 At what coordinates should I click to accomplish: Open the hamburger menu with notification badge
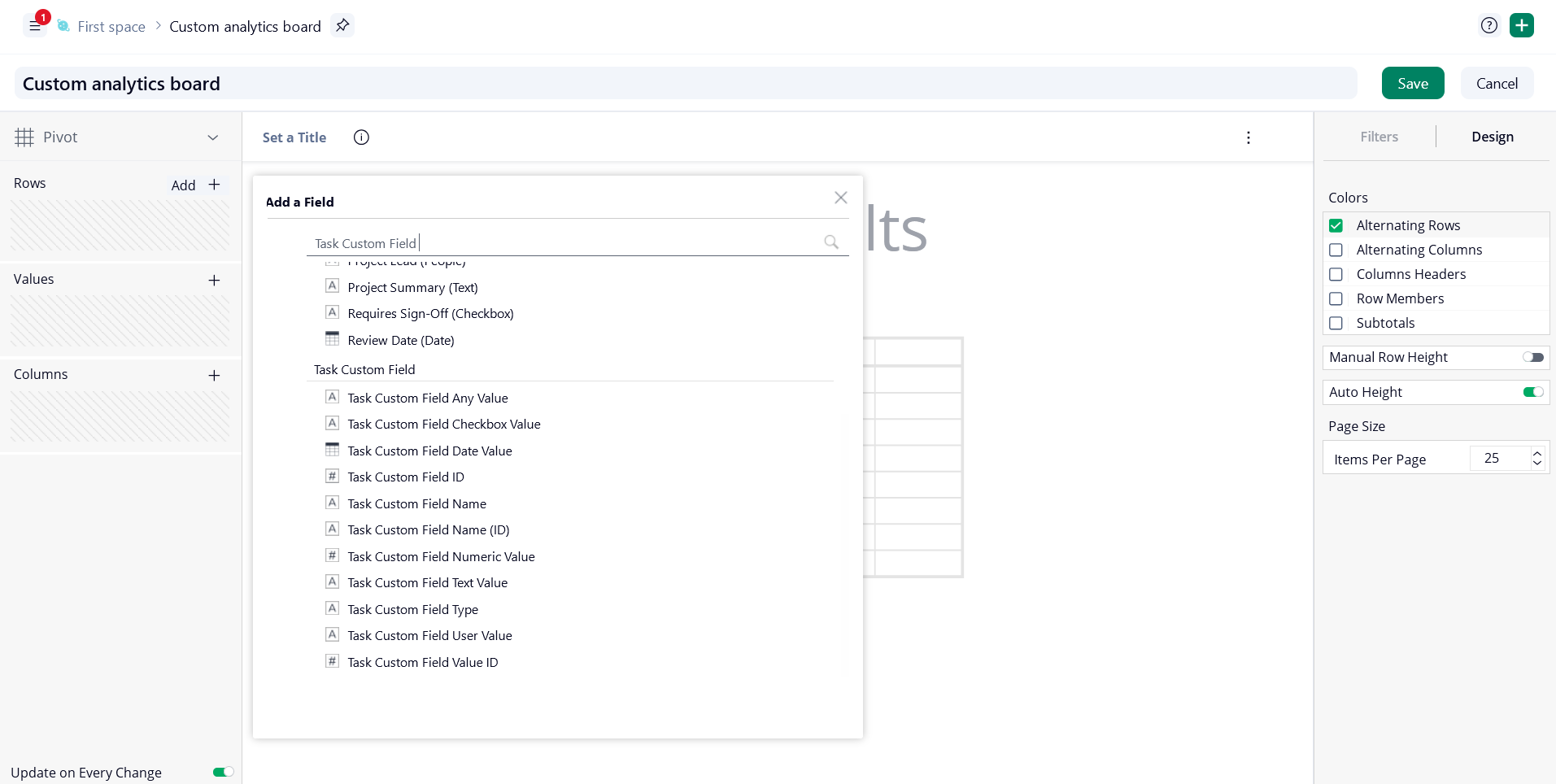tap(35, 26)
